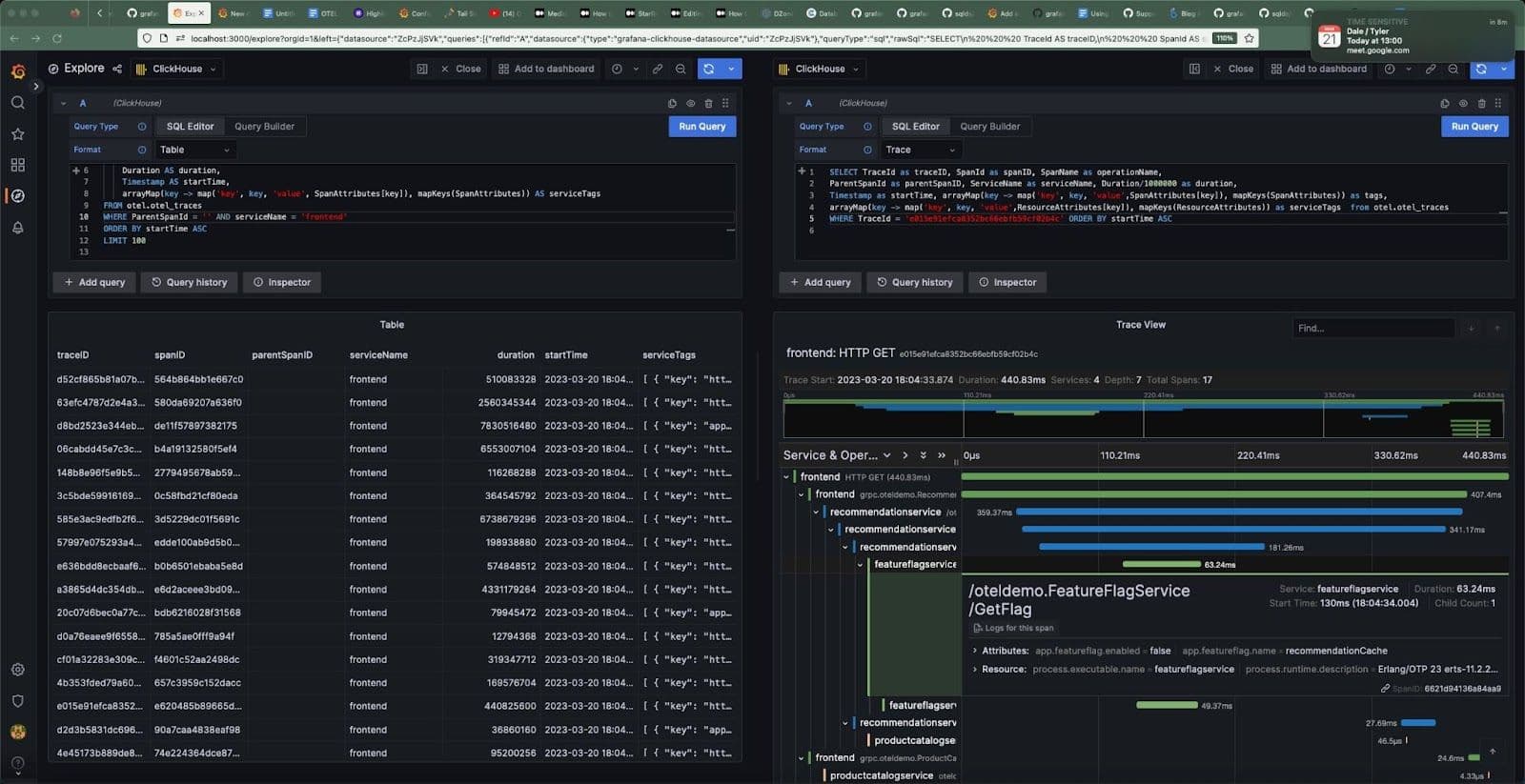This screenshot has height=784, width=1525.
Task: Bookmark this page with the star icon
Action: coord(1250,38)
